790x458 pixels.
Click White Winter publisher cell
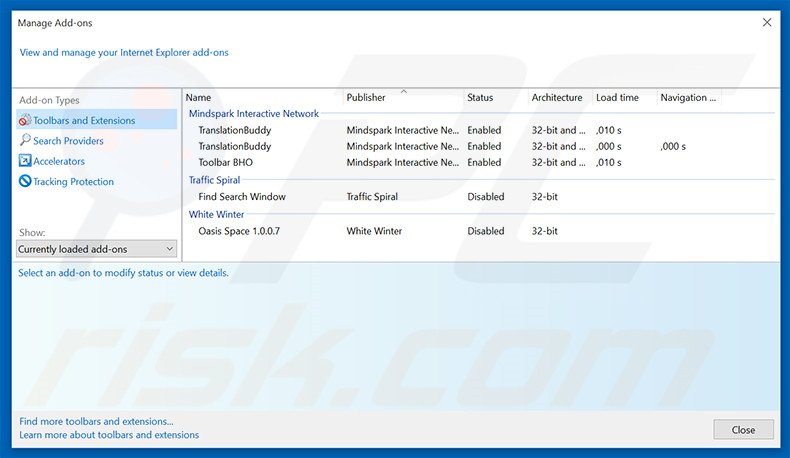[x=374, y=231]
